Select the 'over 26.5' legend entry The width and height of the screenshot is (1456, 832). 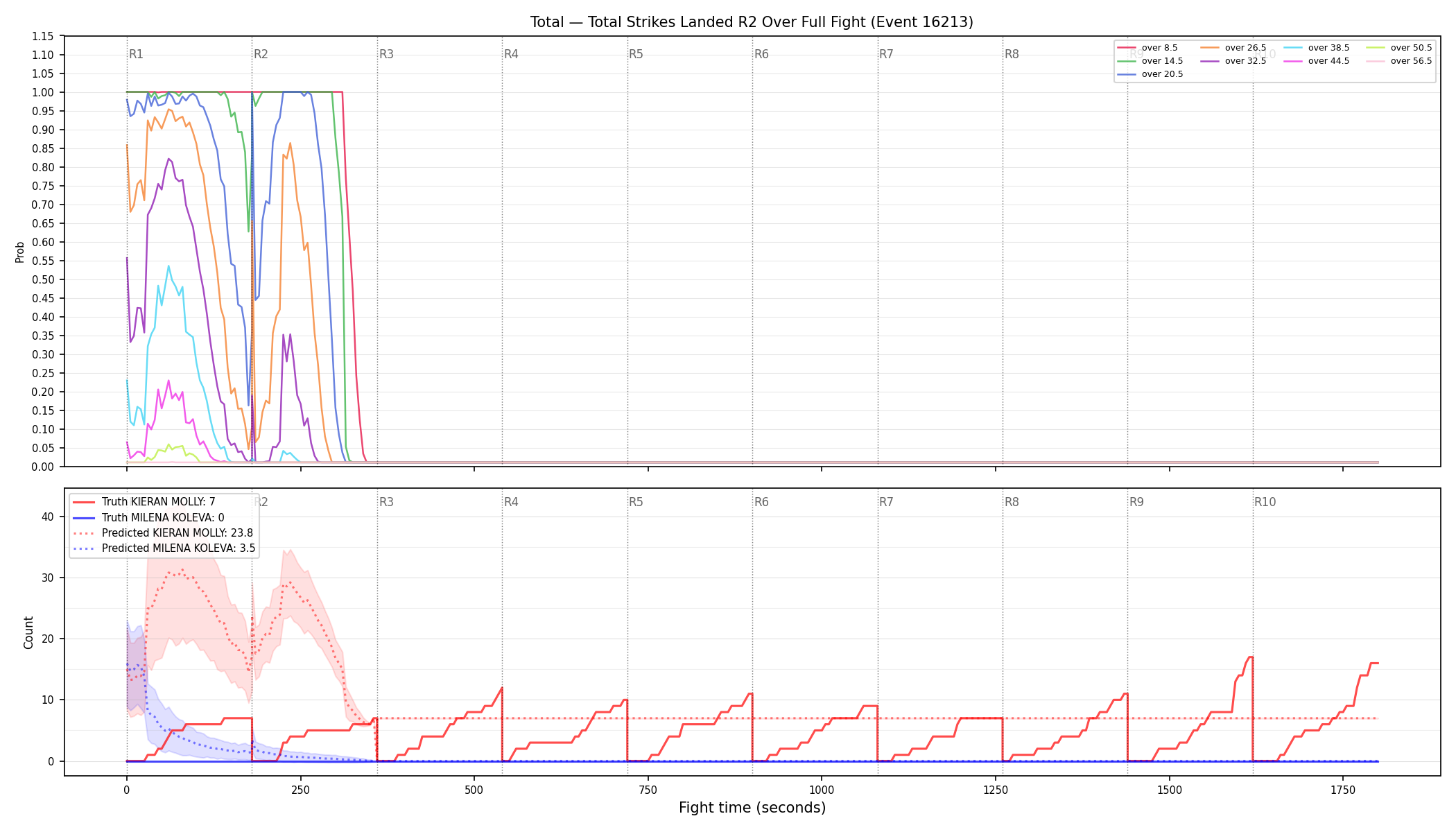[1234, 48]
